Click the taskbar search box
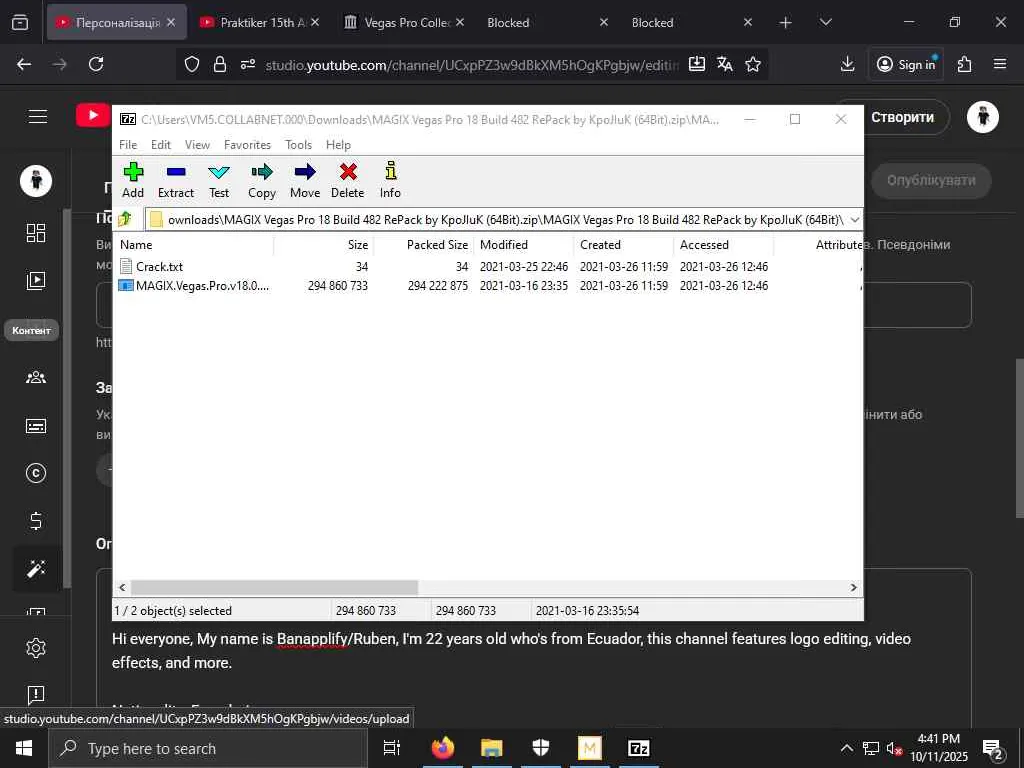The height and width of the screenshot is (768, 1024). [x=208, y=748]
